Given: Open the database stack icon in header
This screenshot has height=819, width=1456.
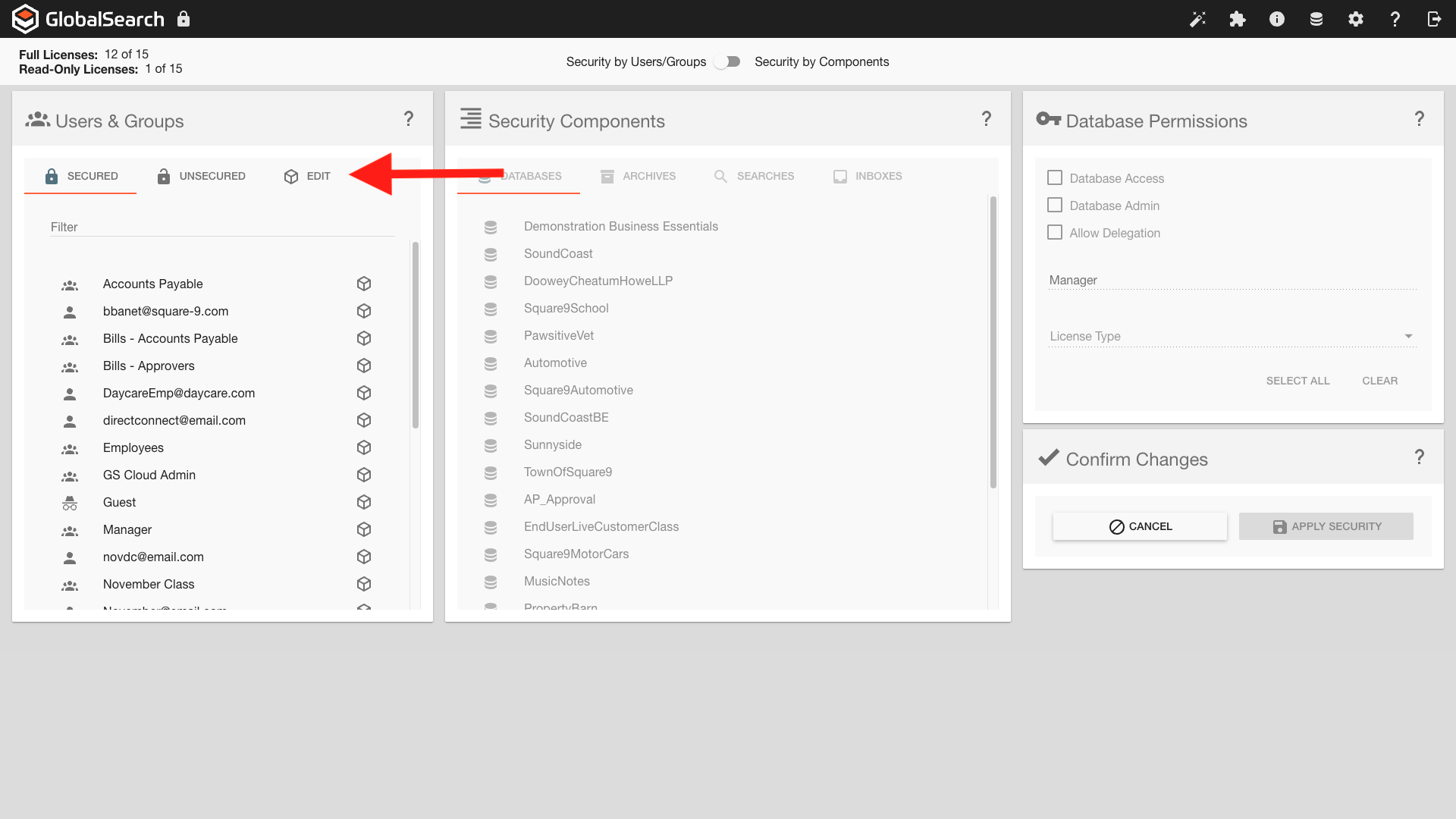Looking at the screenshot, I should point(1316,19).
